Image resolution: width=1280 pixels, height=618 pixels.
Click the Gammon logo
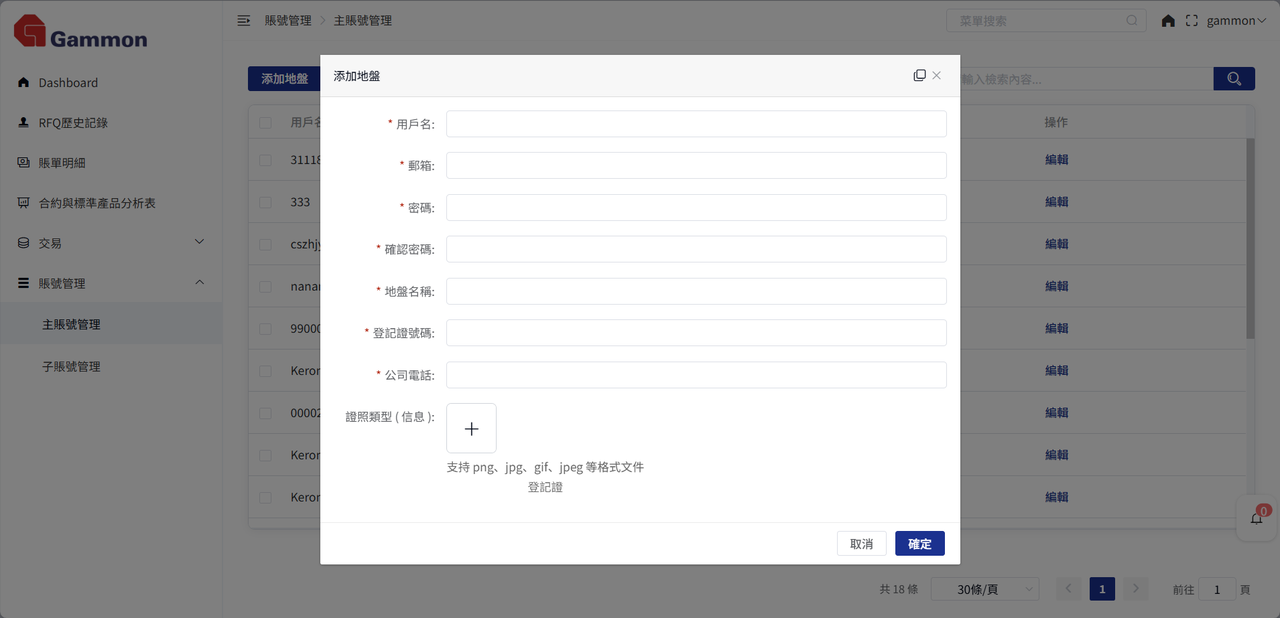coord(80,32)
